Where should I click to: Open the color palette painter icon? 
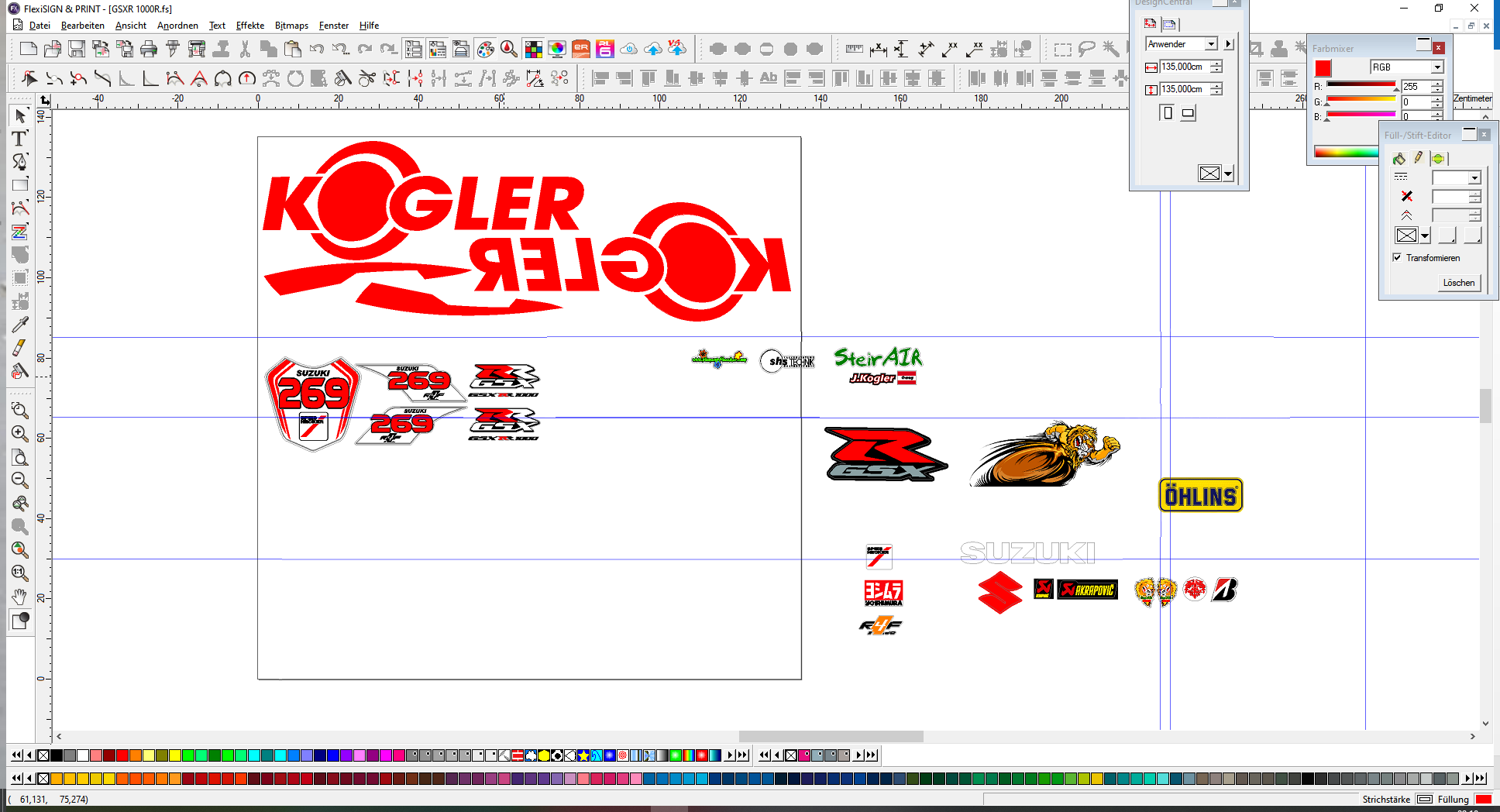point(485,50)
